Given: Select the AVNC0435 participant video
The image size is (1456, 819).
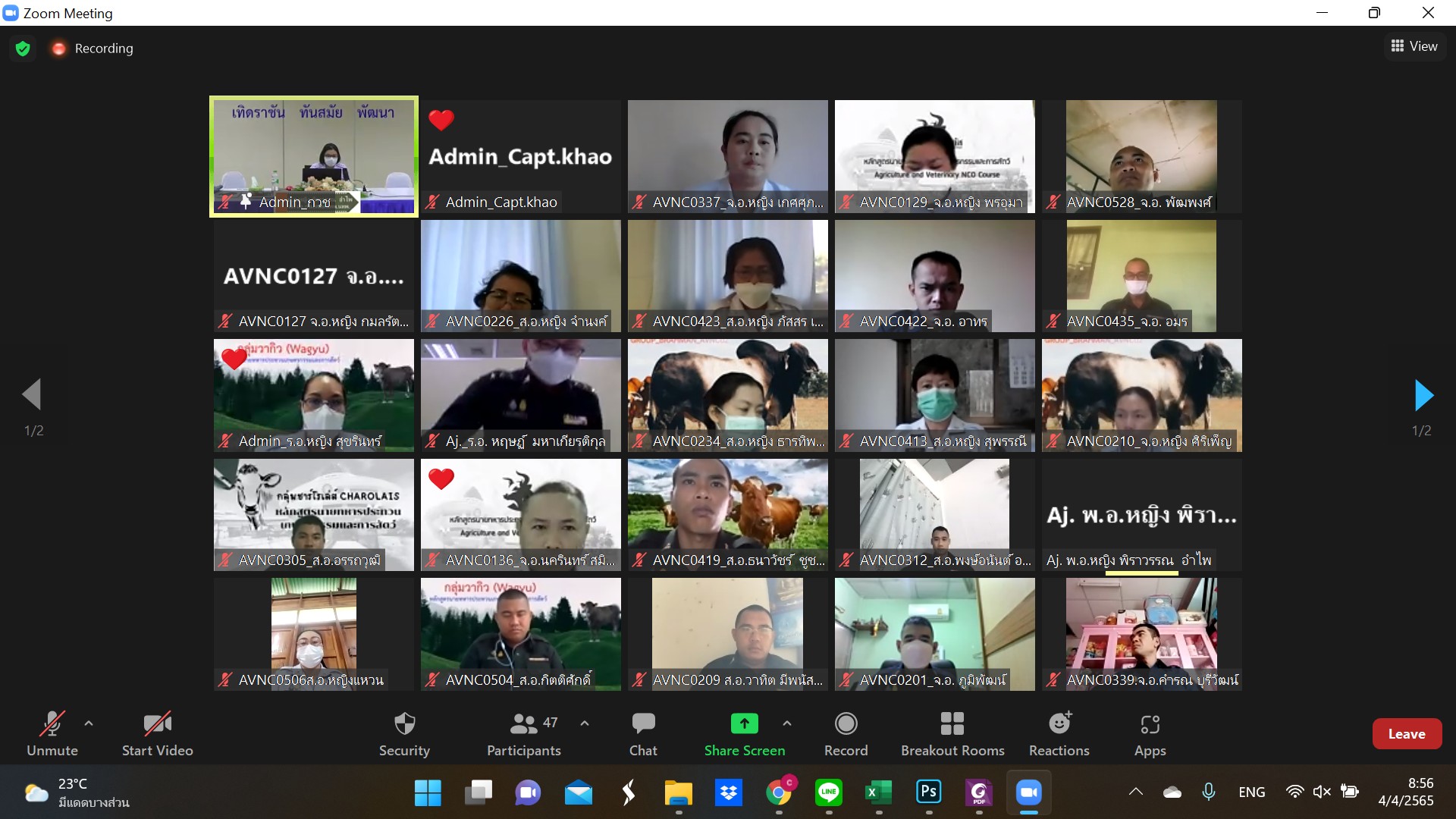Looking at the screenshot, I should 1142,276.
